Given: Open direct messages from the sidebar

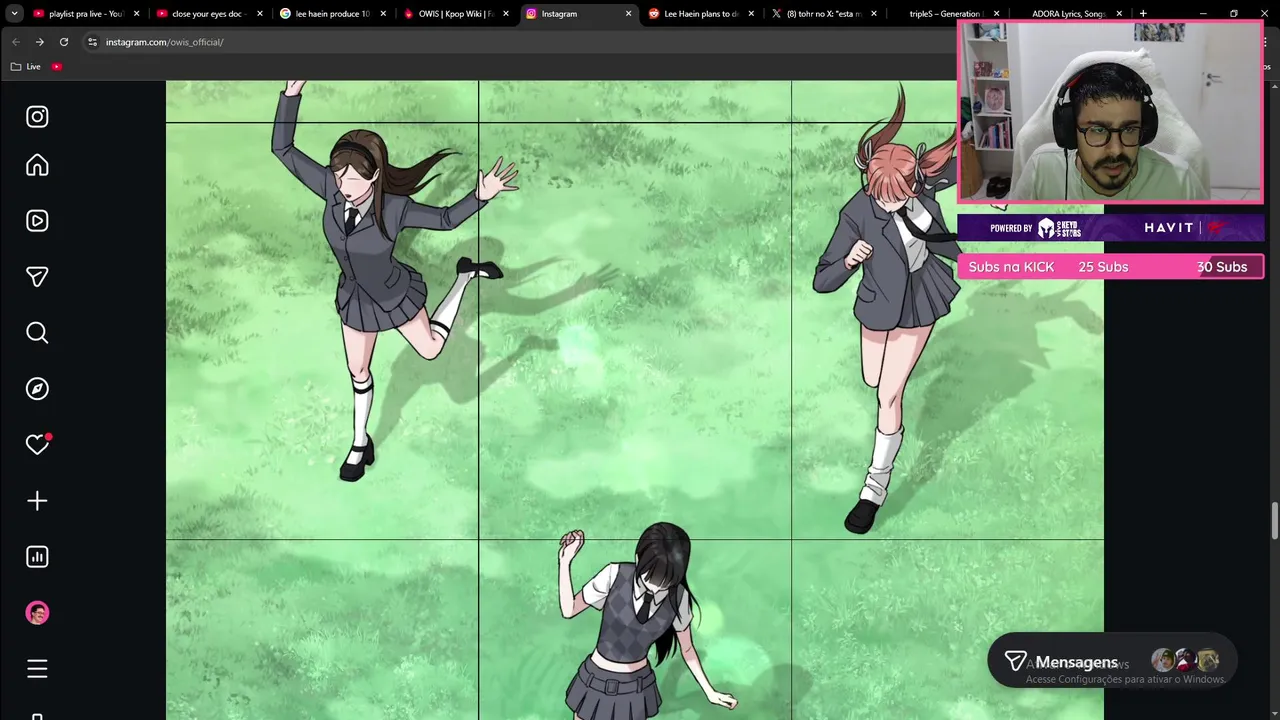Looking at the screenshot, I should [37, 277].
